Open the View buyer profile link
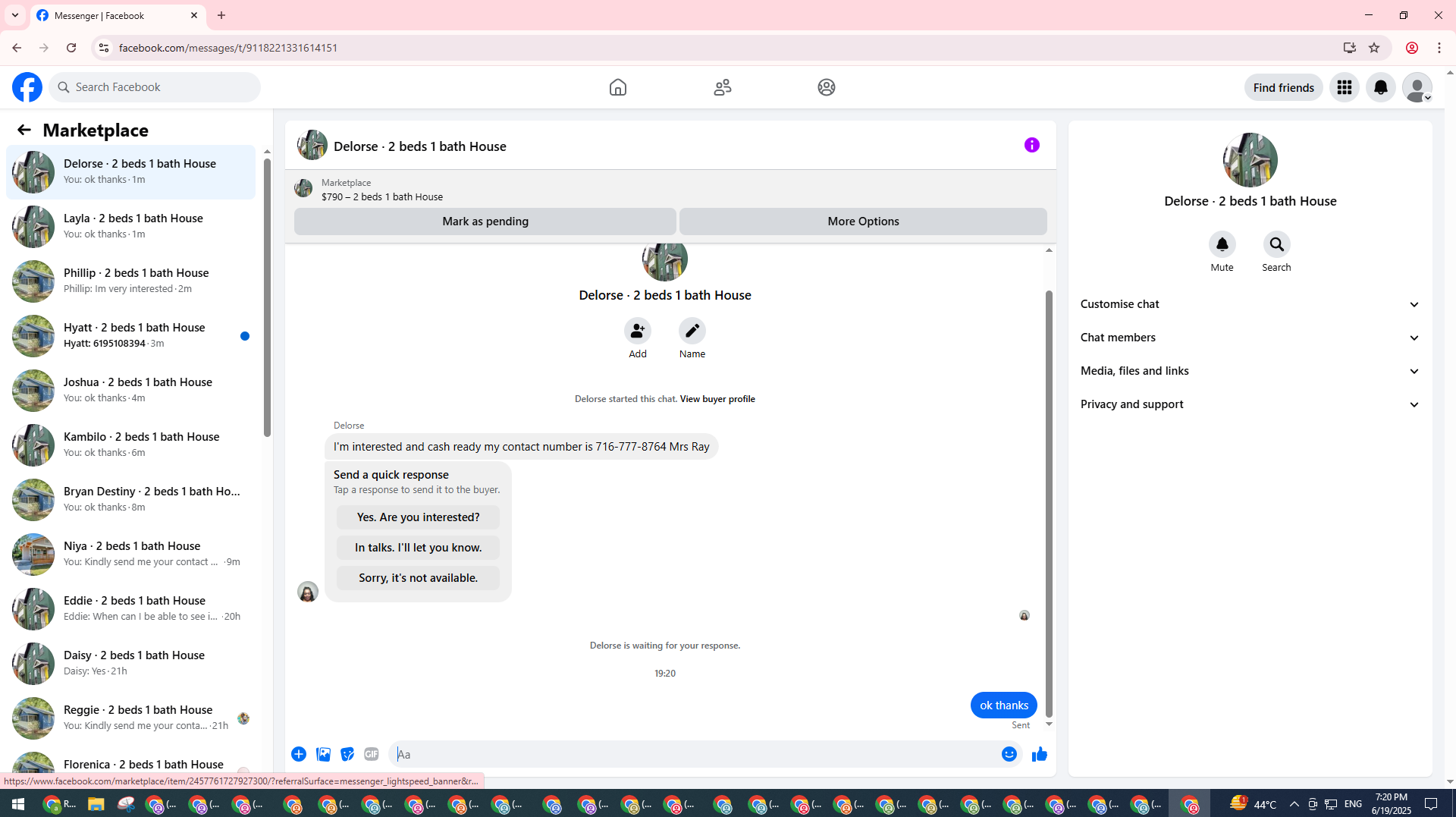Image resolution: width=1456 pixels, height=817 pixels. coord(717,399)
